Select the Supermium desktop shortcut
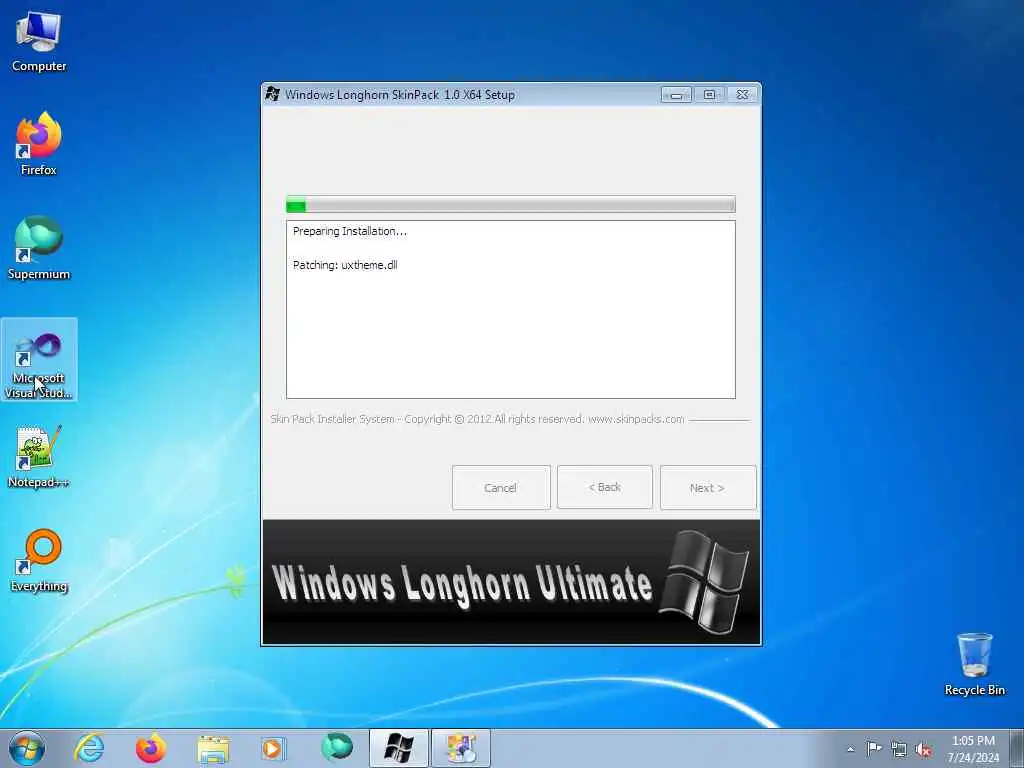 tap(39, 248)
